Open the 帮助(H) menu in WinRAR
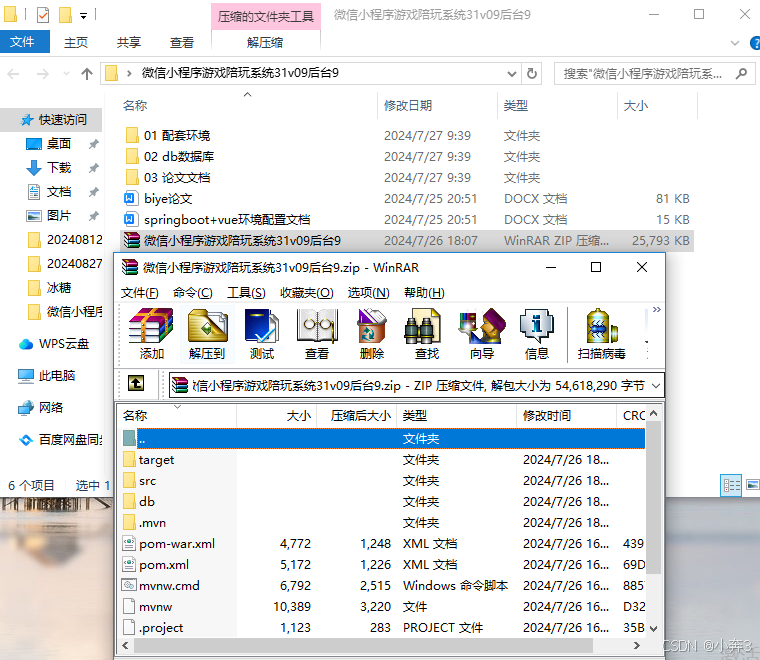This screenshot has width=760, height=660. point(424,293)
